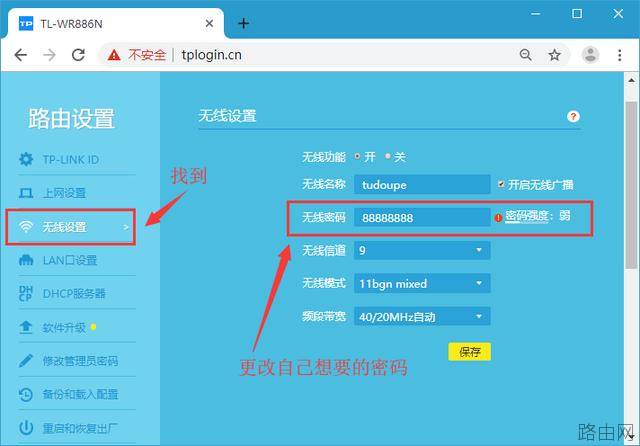Viewport: 640px width, 446px height.
Task: Click the 密码强度 link
Action: 527,216
